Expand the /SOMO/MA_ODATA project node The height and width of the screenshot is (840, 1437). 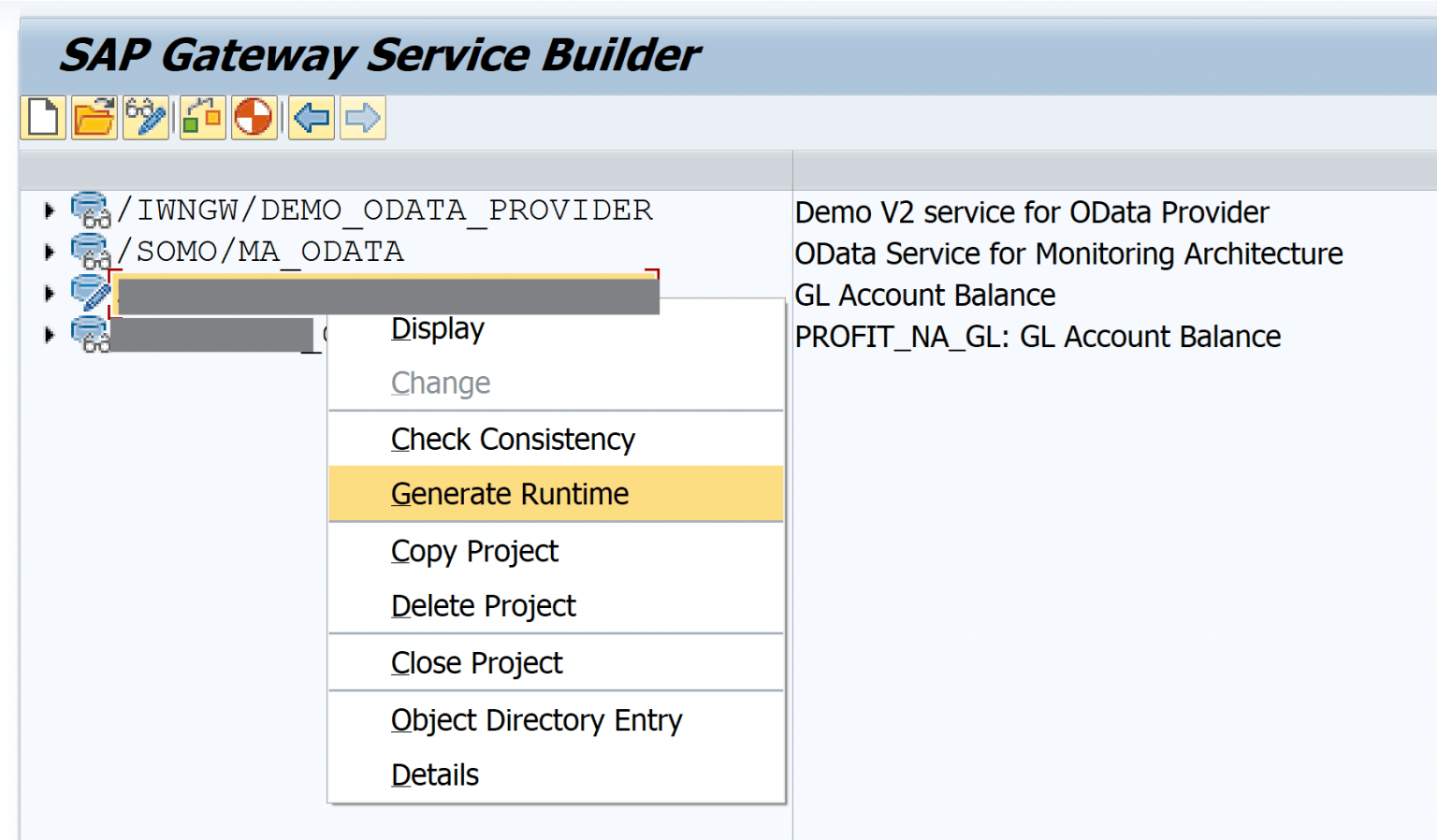48,251
